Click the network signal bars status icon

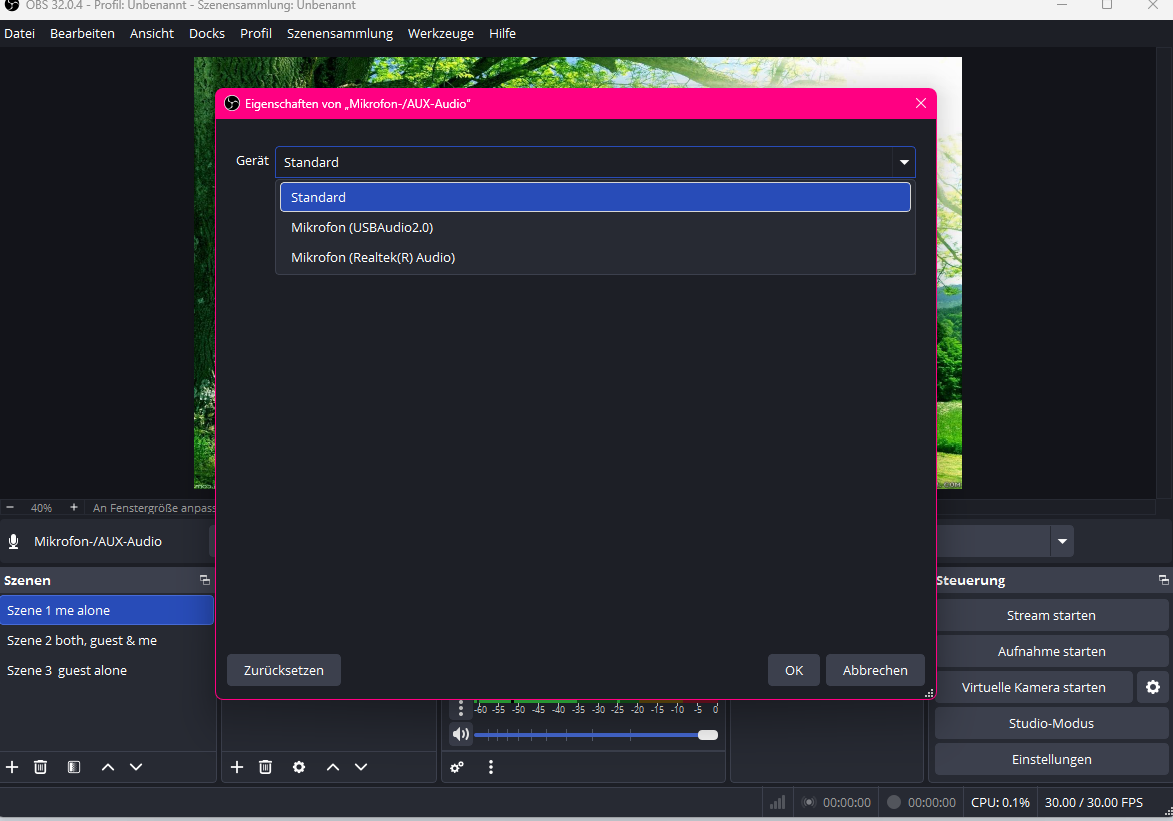777,802
